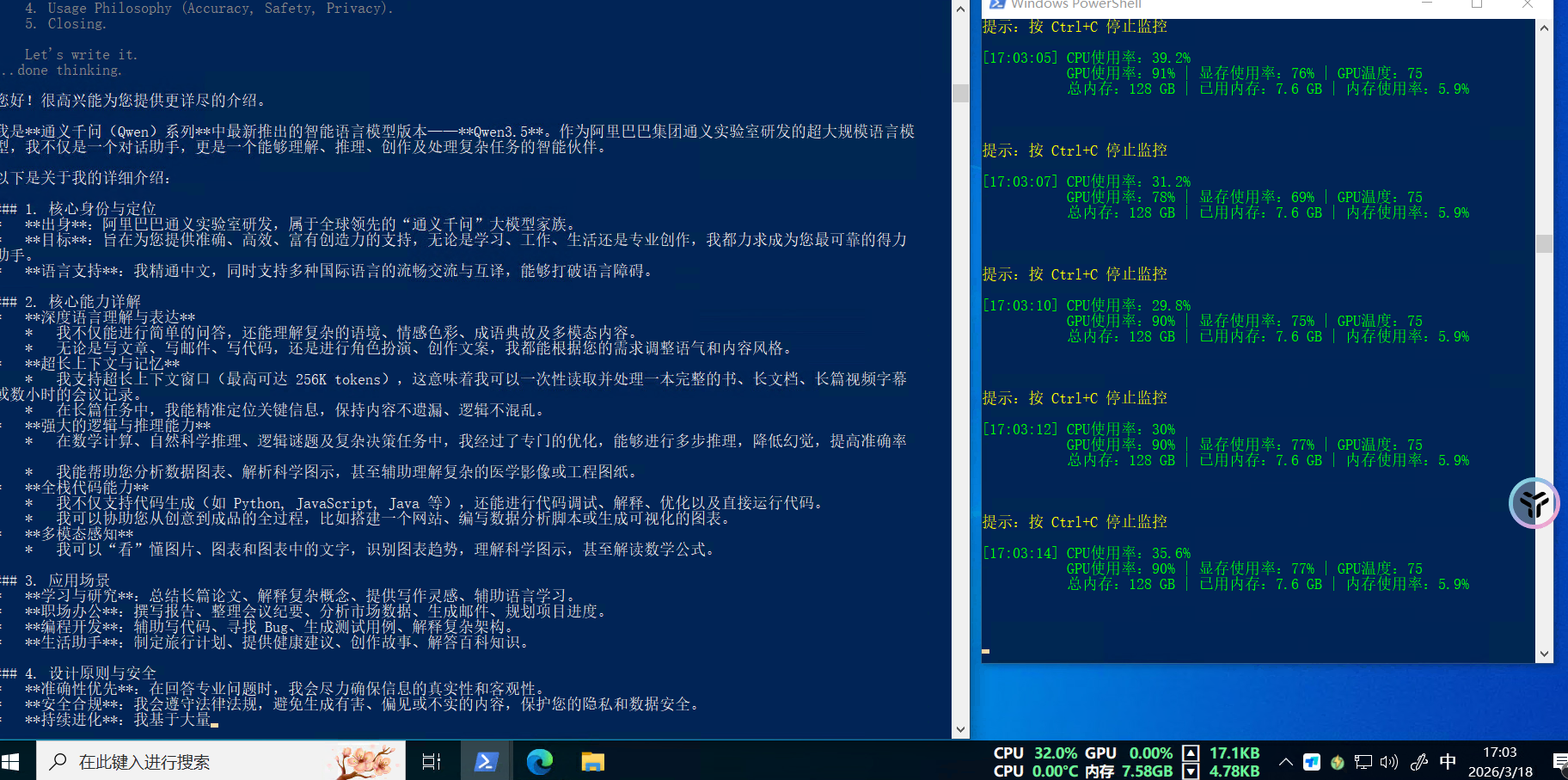Click the 'CPU使用率: 35.6%' reading
The image size is (1568, 780).
point(1129,554)
